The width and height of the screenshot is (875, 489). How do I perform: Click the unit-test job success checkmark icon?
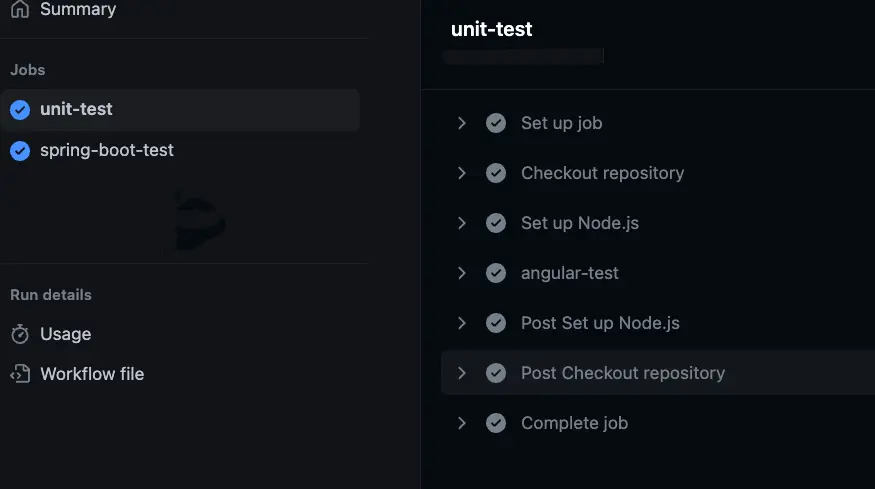pos(20,110)
